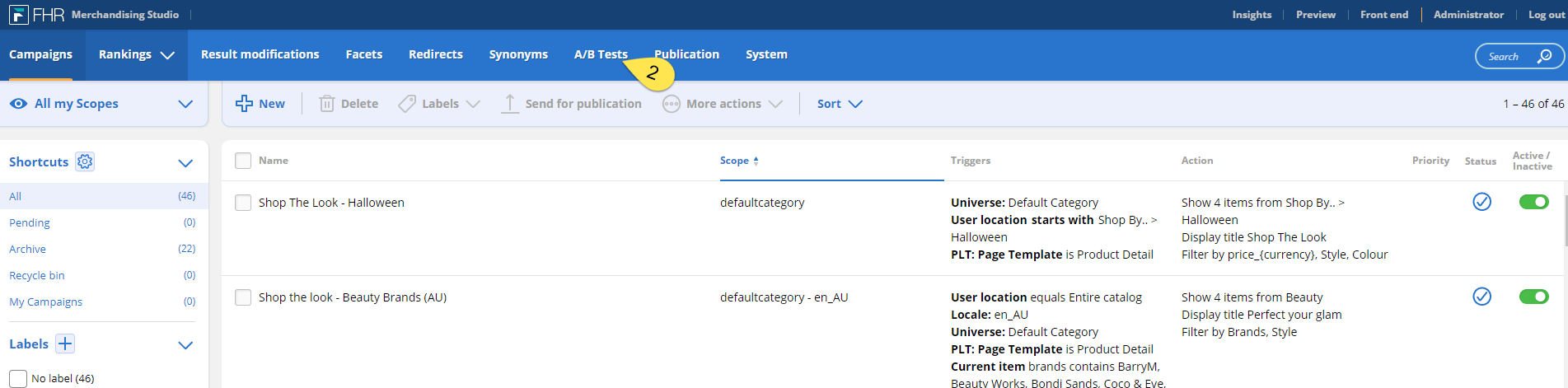Expand the Rankings dropdown chevron
1568x388 pixels.
point(167,55)
